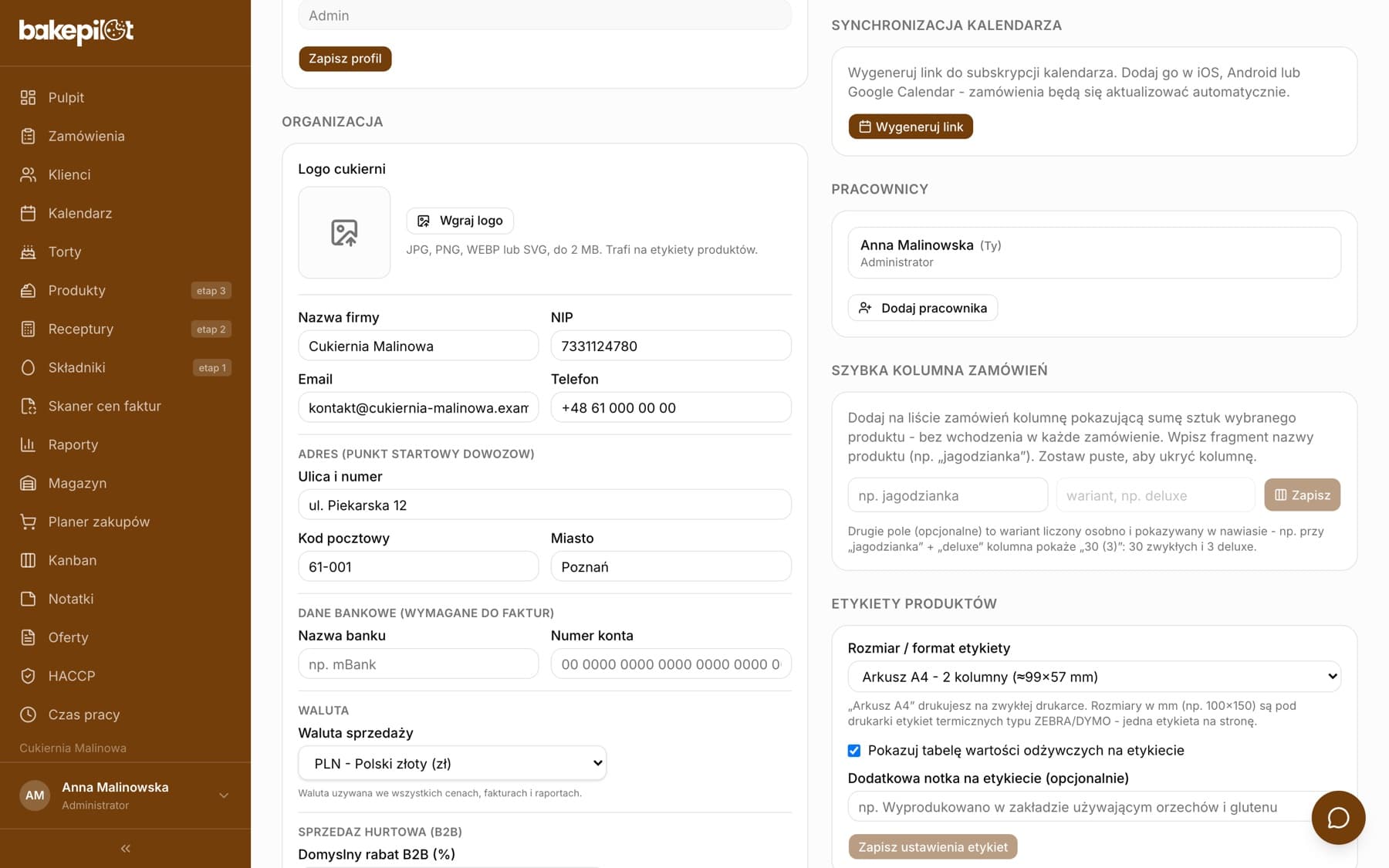Click the Czas pracy clock icon
Viewport: 1389px width, 868px height.
tap(28, 715)
